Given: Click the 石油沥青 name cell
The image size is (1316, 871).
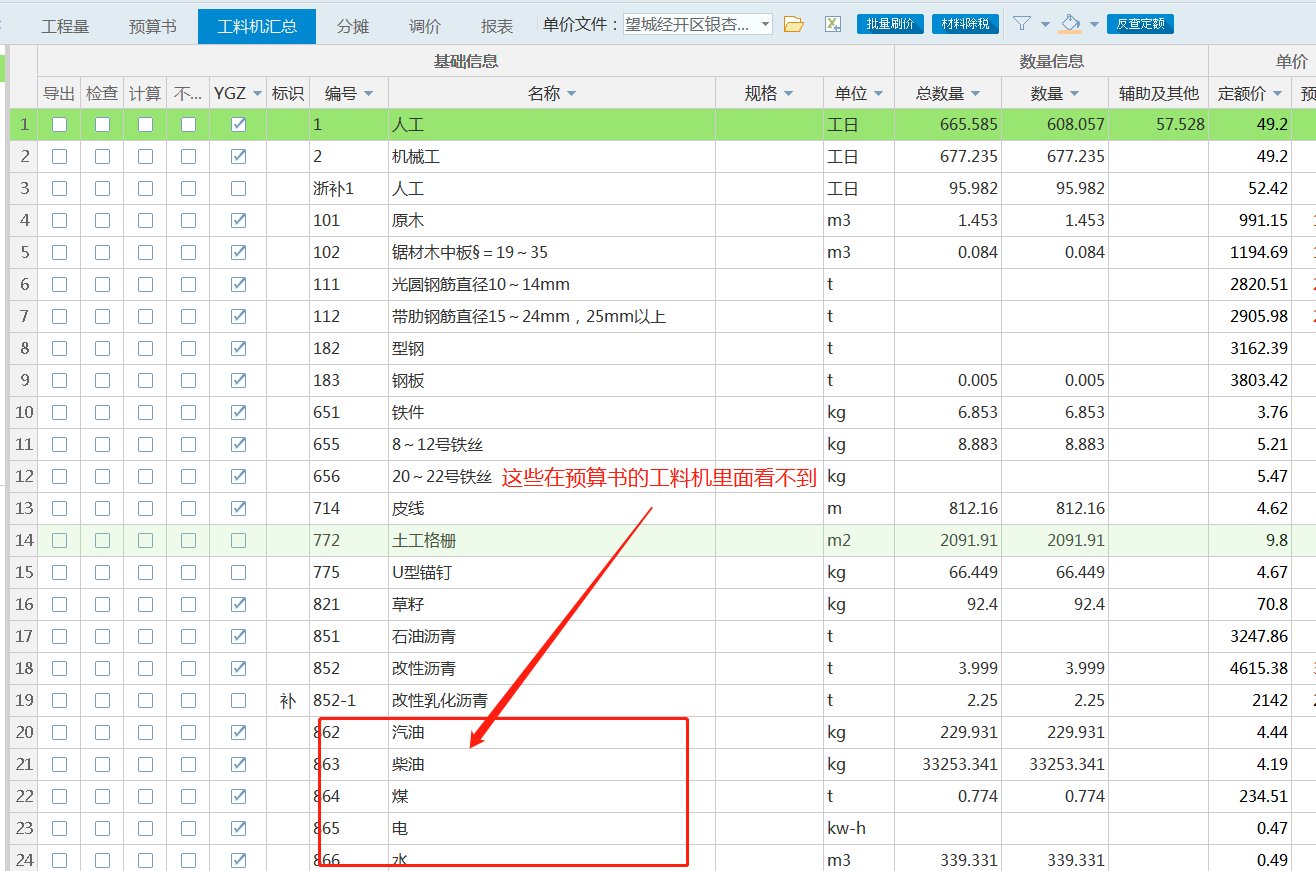Looking at the screenshot, I should point(552,637).
